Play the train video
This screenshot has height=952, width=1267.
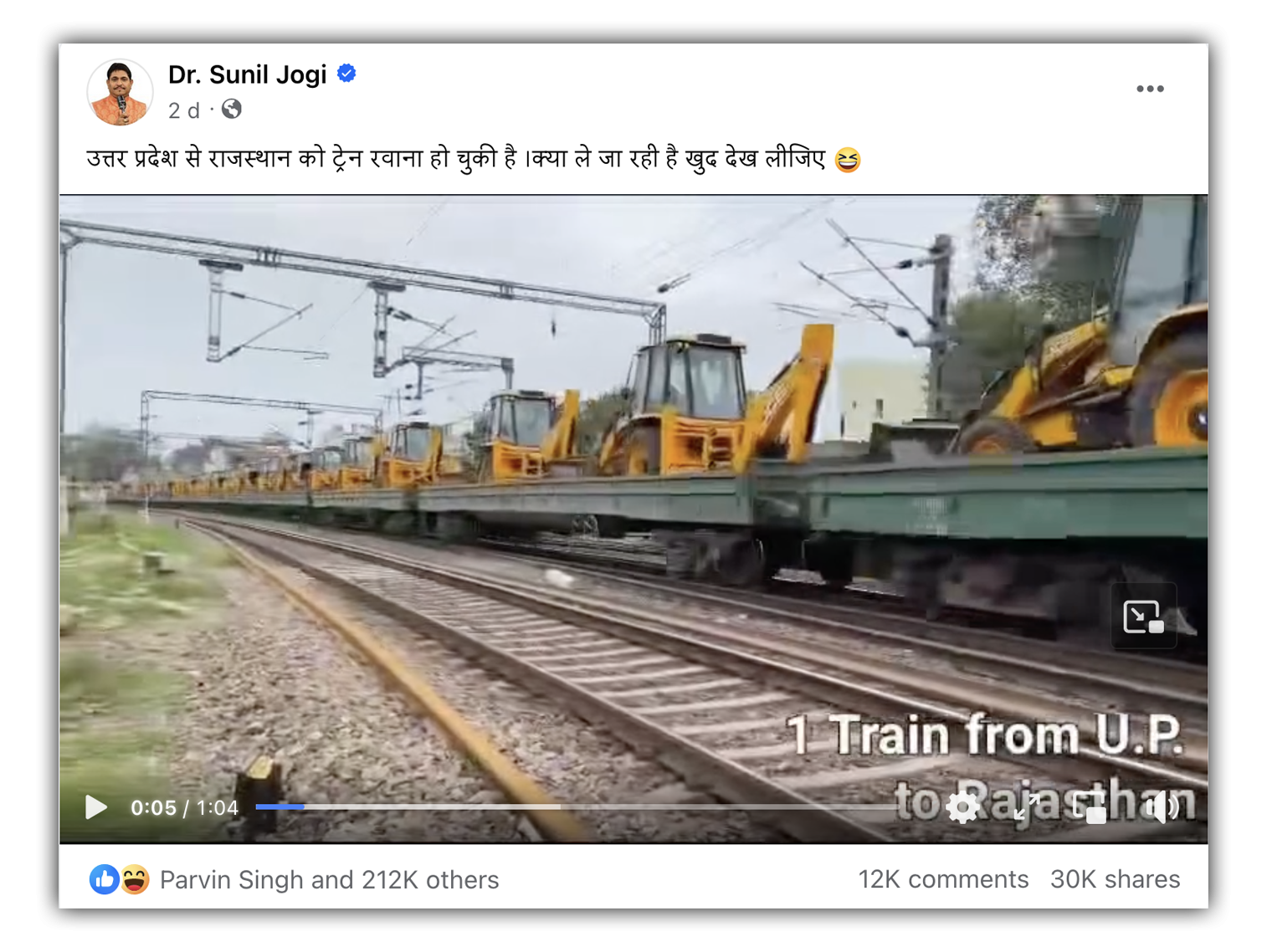tap(96, 807)
